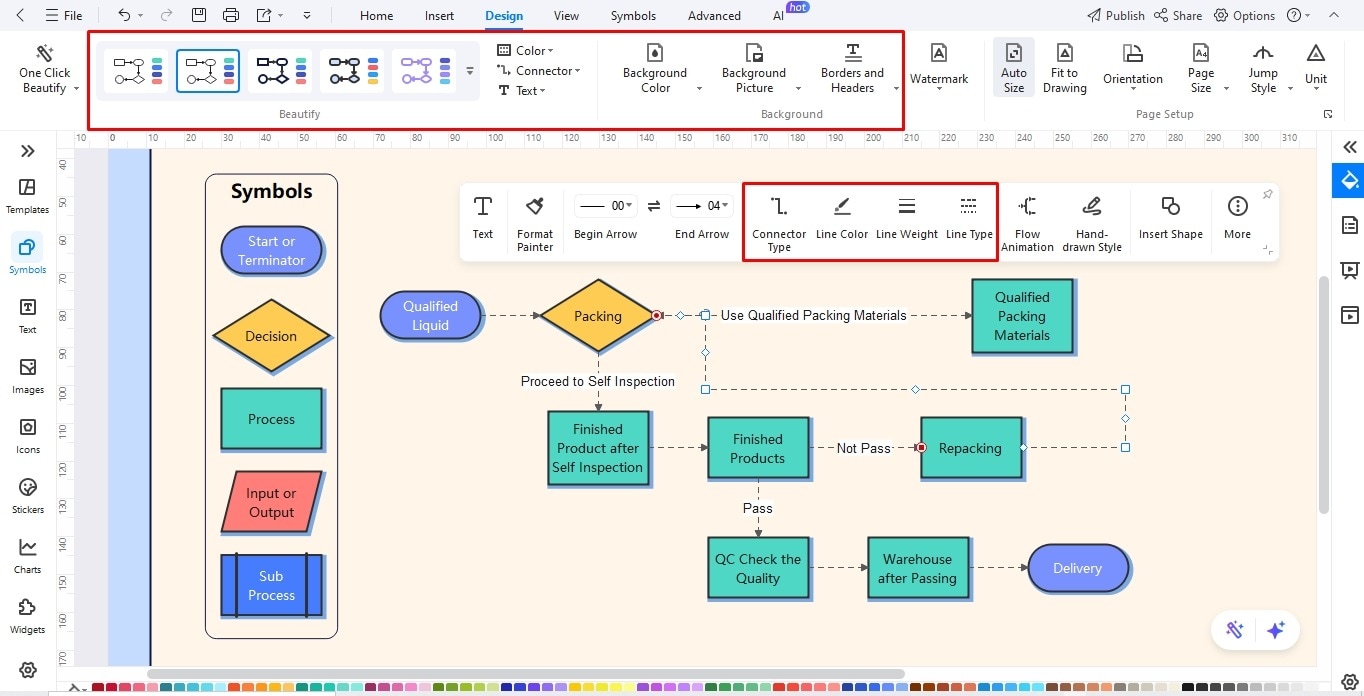This screenshot has width=1364, height=696.
Task: Switch to the Symbols ribbon tab
Action: pyautogui.click(x=633, y=15)
